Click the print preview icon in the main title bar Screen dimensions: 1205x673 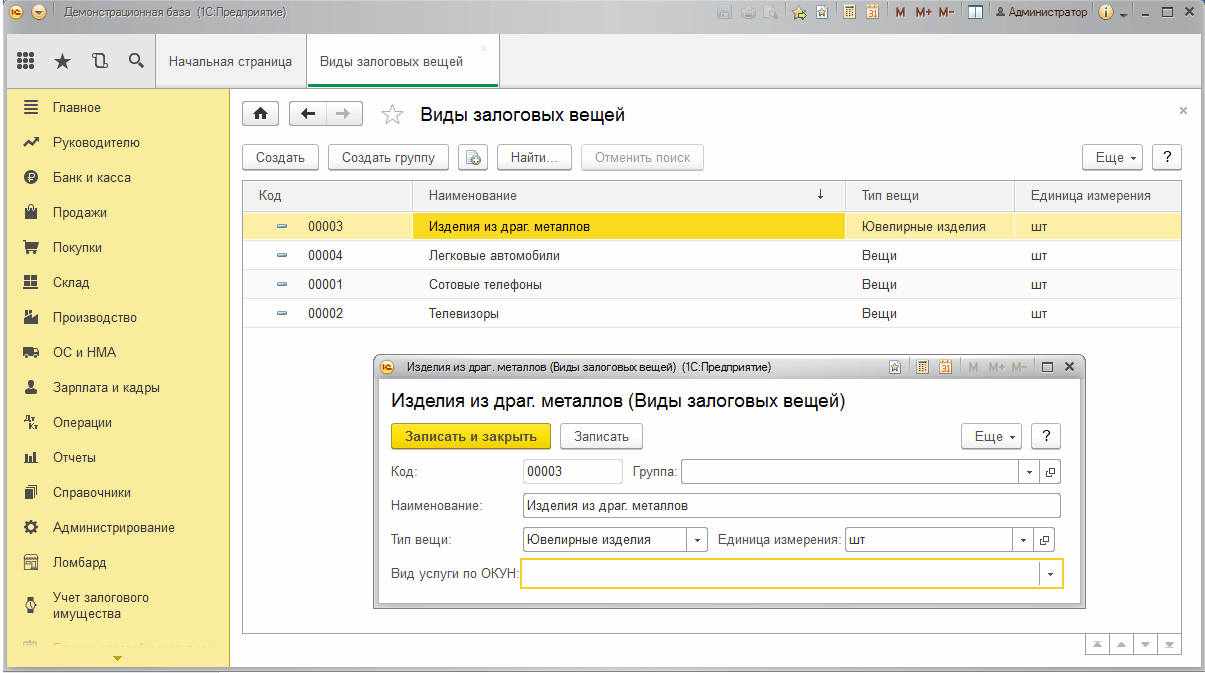click(771, 12)
